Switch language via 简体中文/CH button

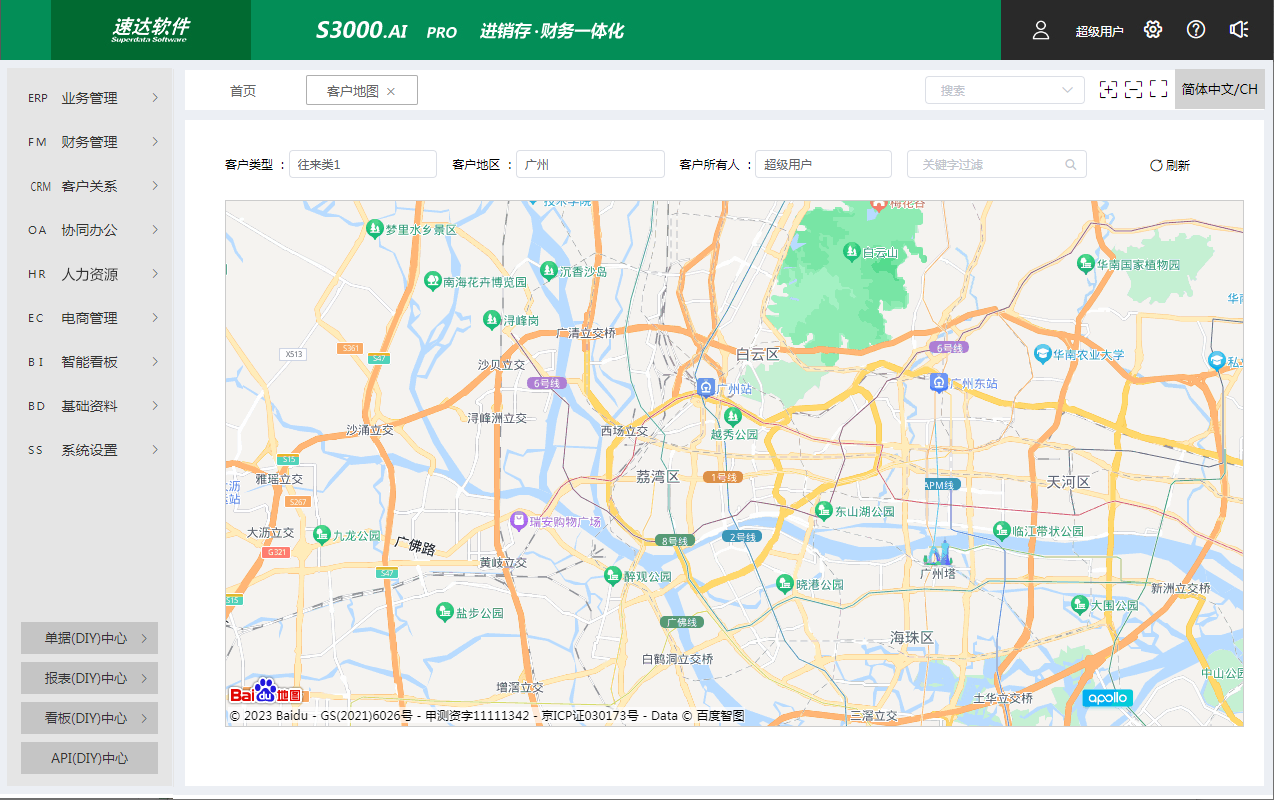(x=1220, y=89)
